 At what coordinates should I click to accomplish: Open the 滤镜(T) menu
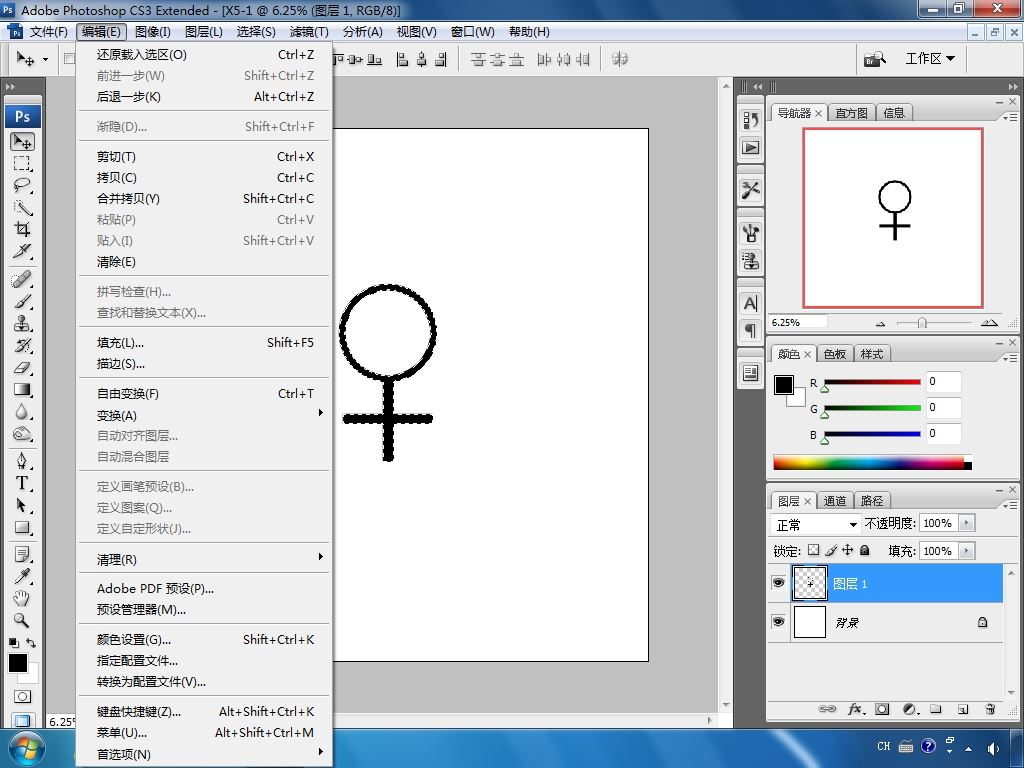309,32
